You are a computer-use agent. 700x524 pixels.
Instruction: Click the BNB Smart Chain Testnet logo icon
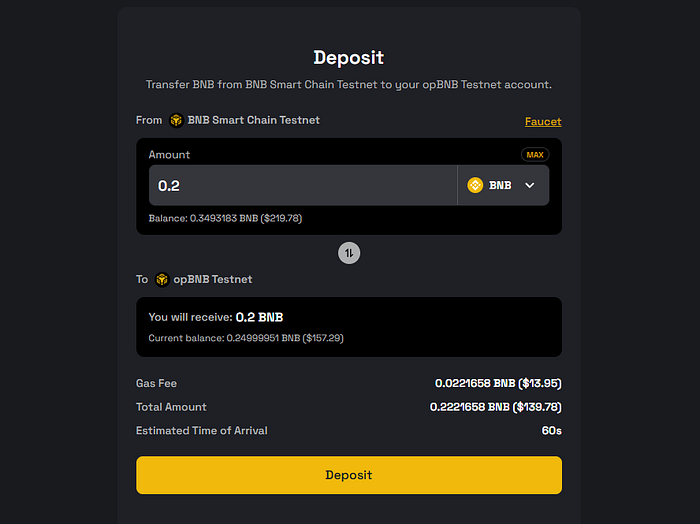tap(176, 120)
